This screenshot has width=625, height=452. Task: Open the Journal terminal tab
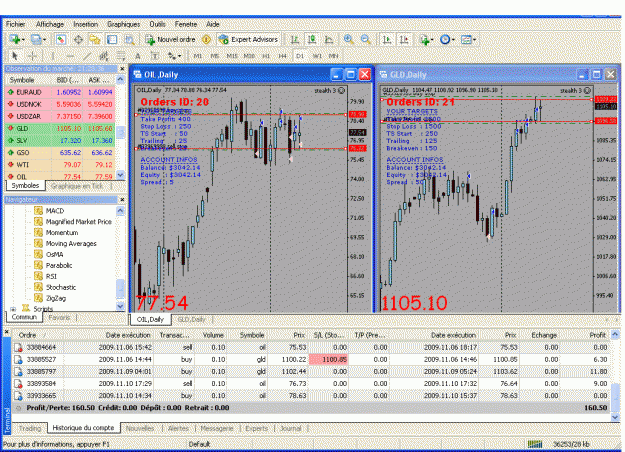click(x=291, y=428)
